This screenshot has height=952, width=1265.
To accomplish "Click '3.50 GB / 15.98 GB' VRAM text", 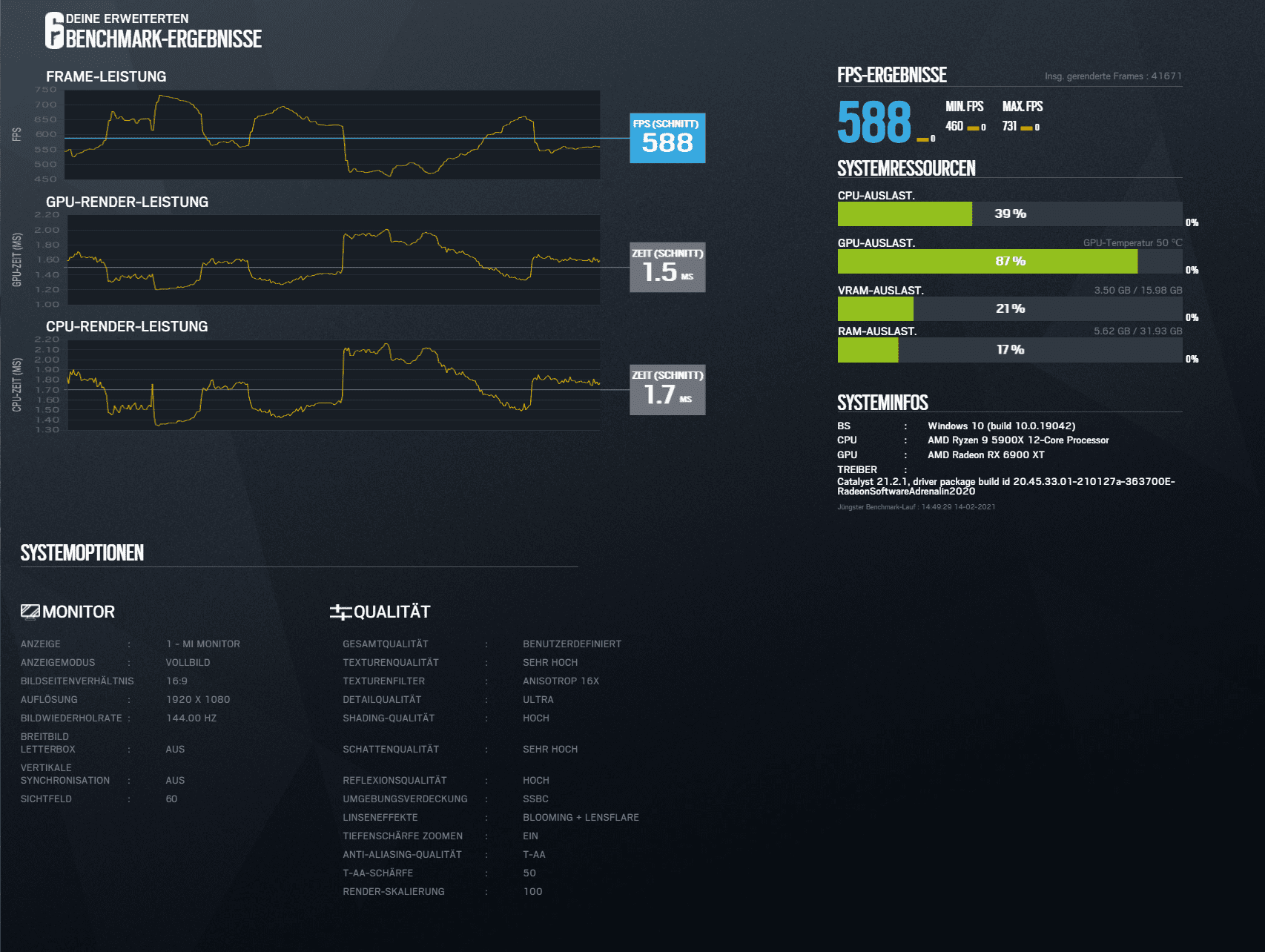I will point(1138,290).
